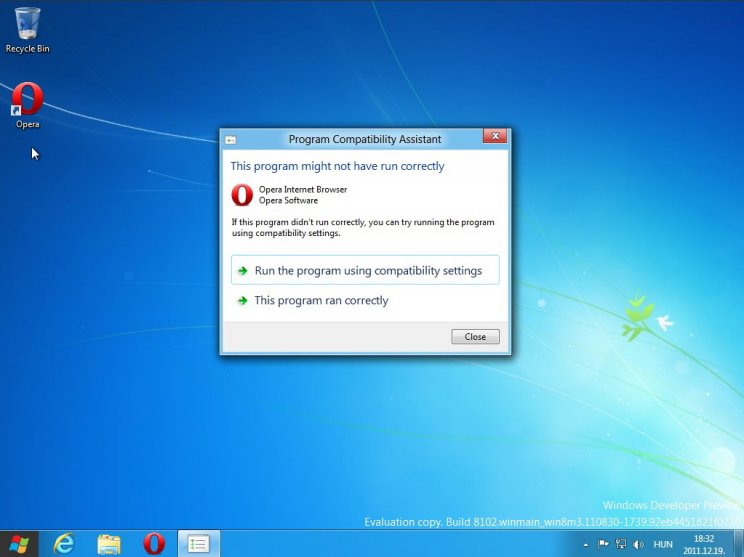
Task: Select the Program Compatibility Assistant taskbar button
Action: point(198,544)
